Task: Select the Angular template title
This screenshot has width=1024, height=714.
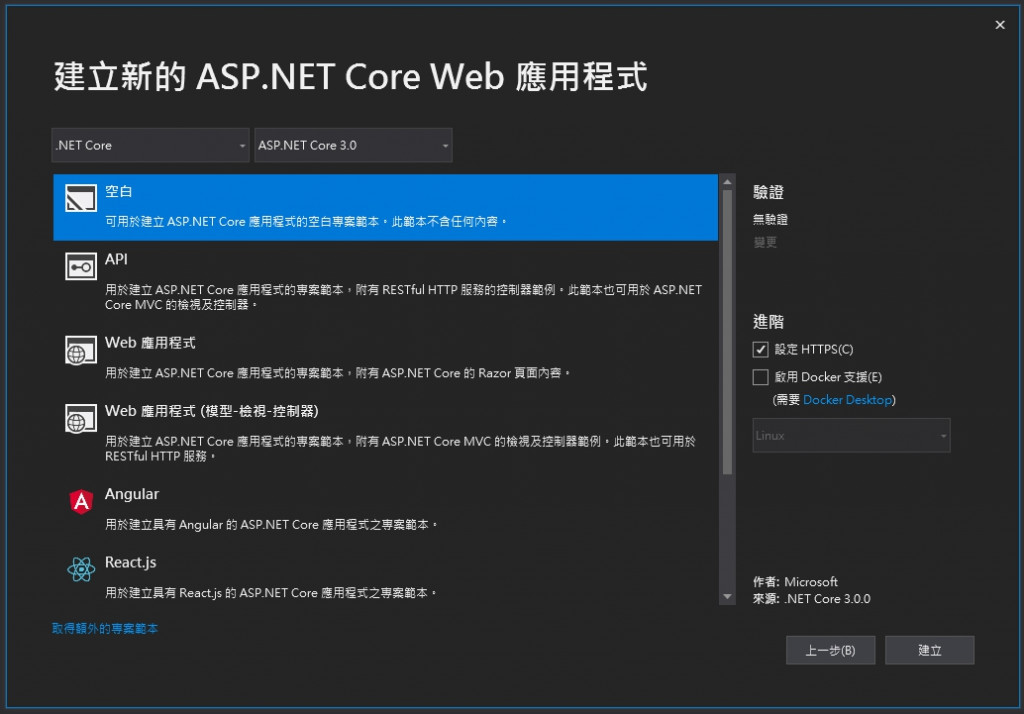Action: 132,494
